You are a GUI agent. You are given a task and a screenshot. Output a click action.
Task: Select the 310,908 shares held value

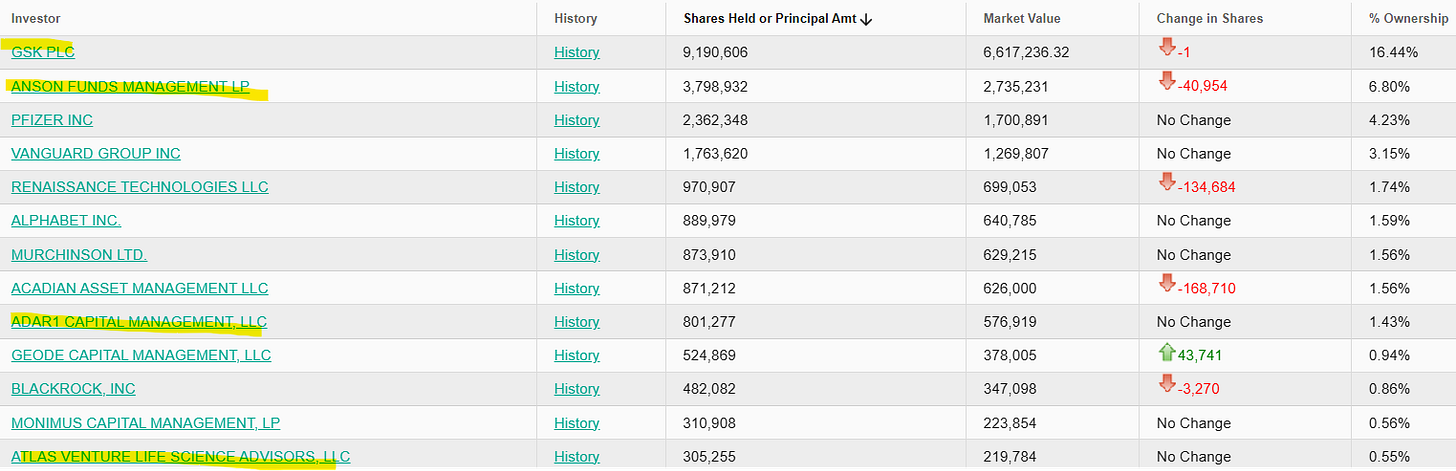(709, 422)
